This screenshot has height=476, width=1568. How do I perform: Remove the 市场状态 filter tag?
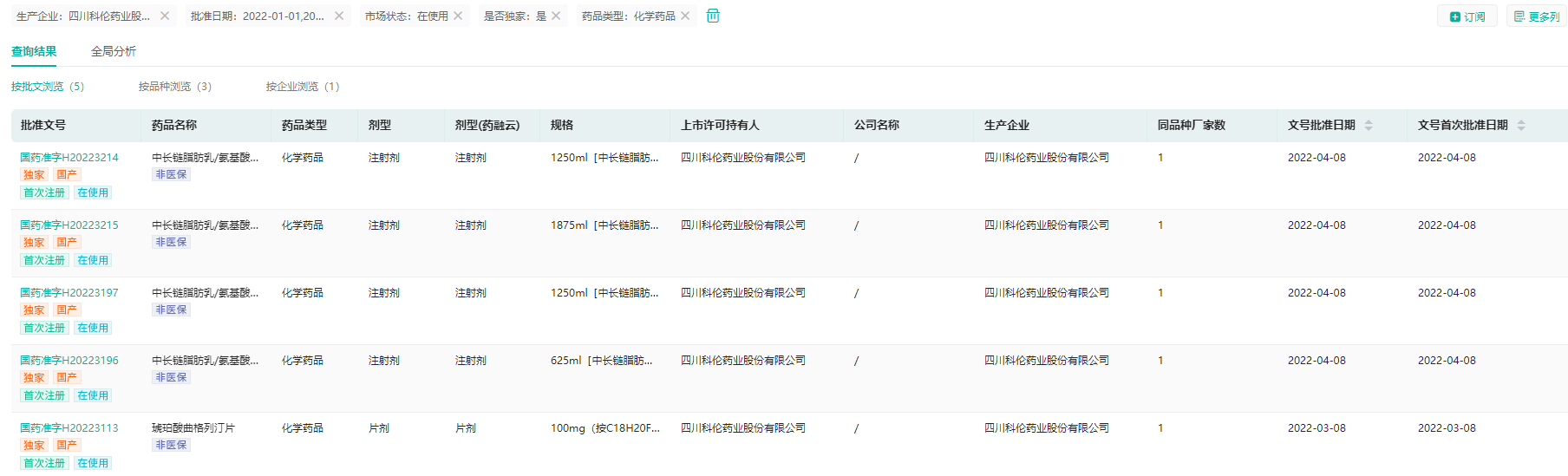(458, 16)
